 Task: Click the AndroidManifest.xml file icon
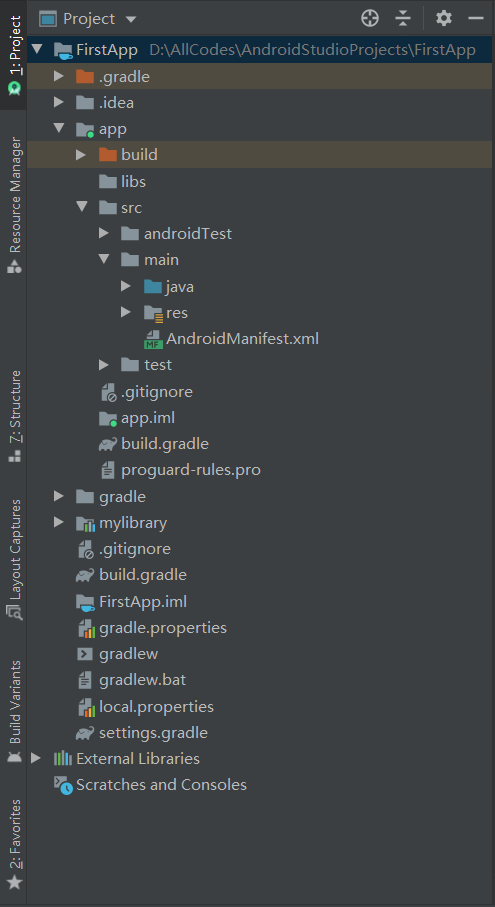coord(153,340)
